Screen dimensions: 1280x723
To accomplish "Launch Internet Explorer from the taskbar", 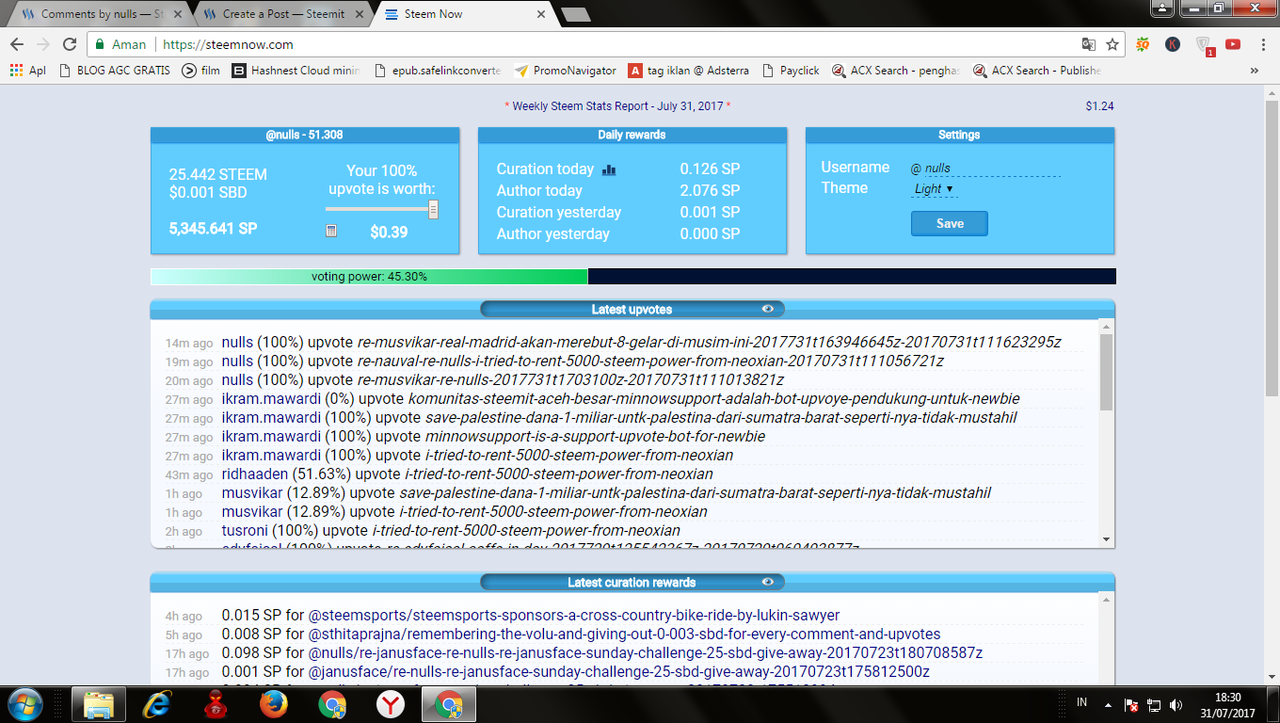I will tap(156, 704).
